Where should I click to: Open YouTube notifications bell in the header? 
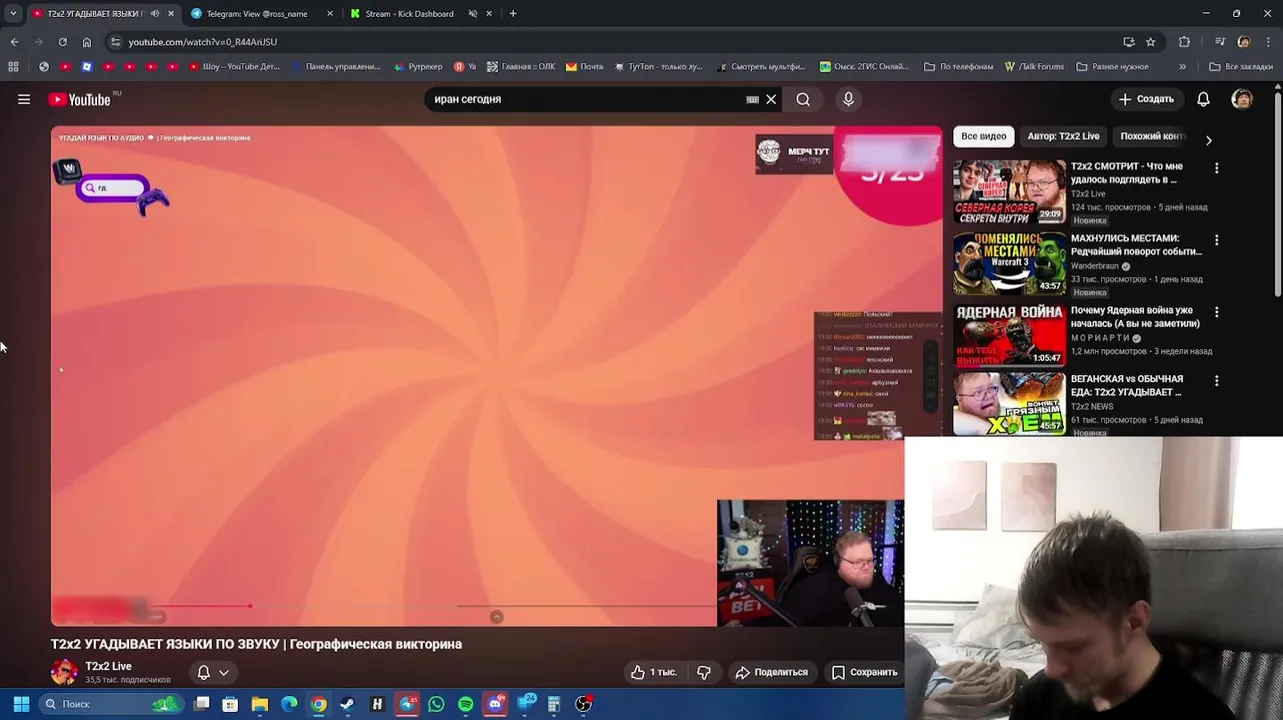pyautogui.click(x=1203, y=99)
